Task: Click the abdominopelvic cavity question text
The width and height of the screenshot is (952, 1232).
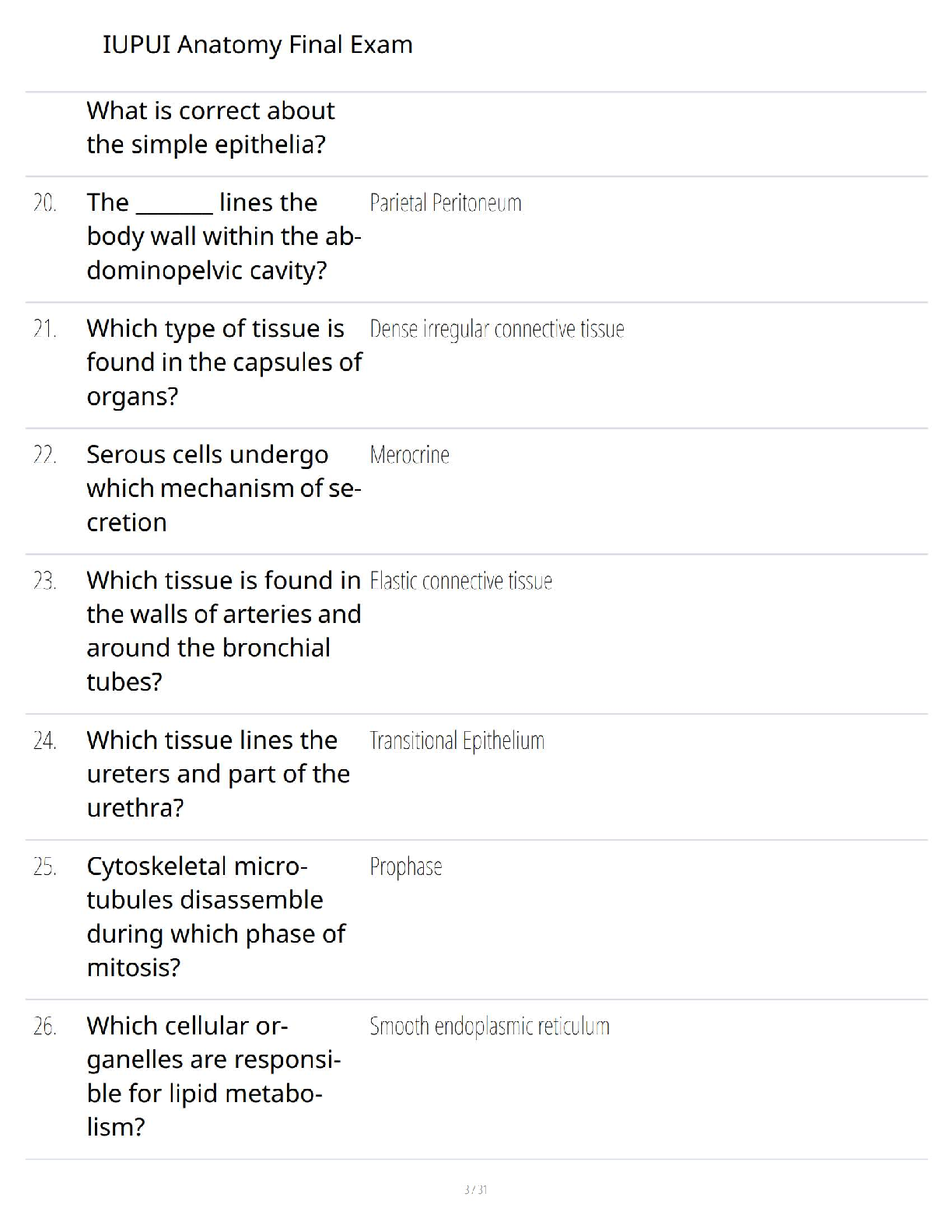Action: click(x=223, y=236)
